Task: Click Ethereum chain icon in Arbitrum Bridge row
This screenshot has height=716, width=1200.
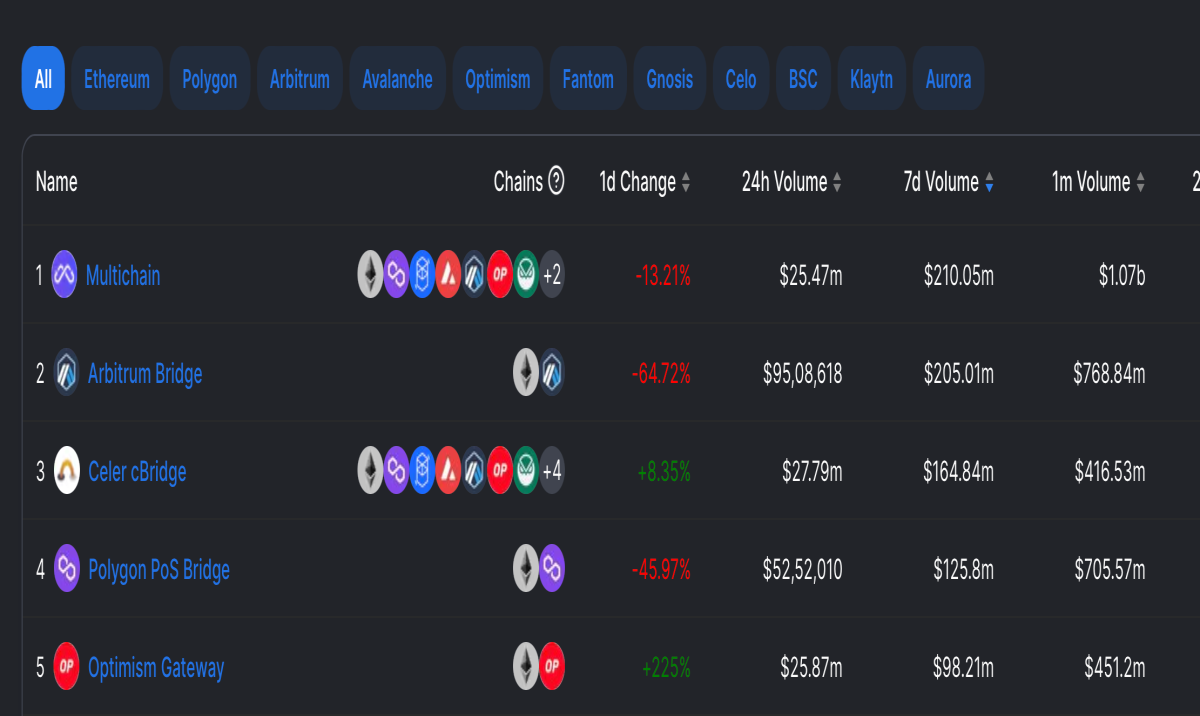Action: 526,373
